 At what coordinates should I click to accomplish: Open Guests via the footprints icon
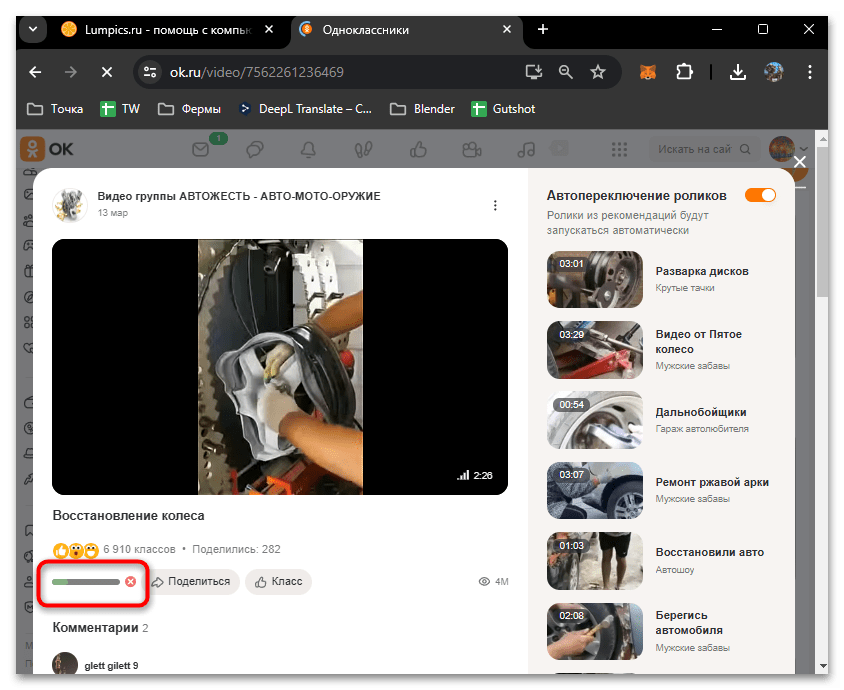click(362, 148)
